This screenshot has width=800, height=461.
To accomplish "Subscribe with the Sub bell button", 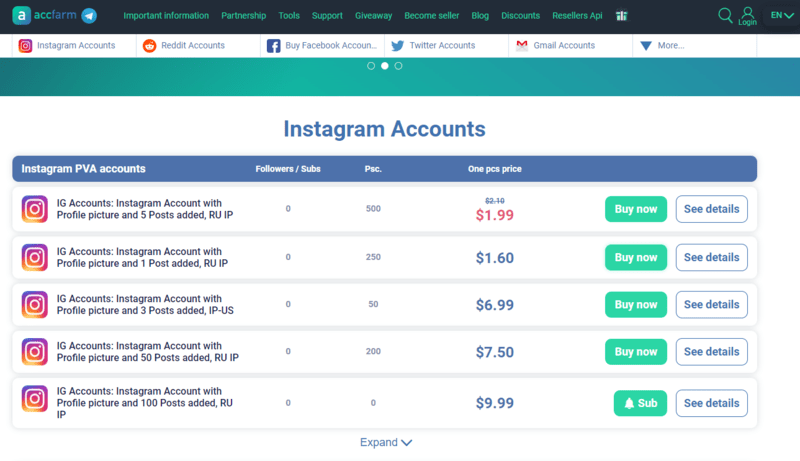I will tap(640, 403).
